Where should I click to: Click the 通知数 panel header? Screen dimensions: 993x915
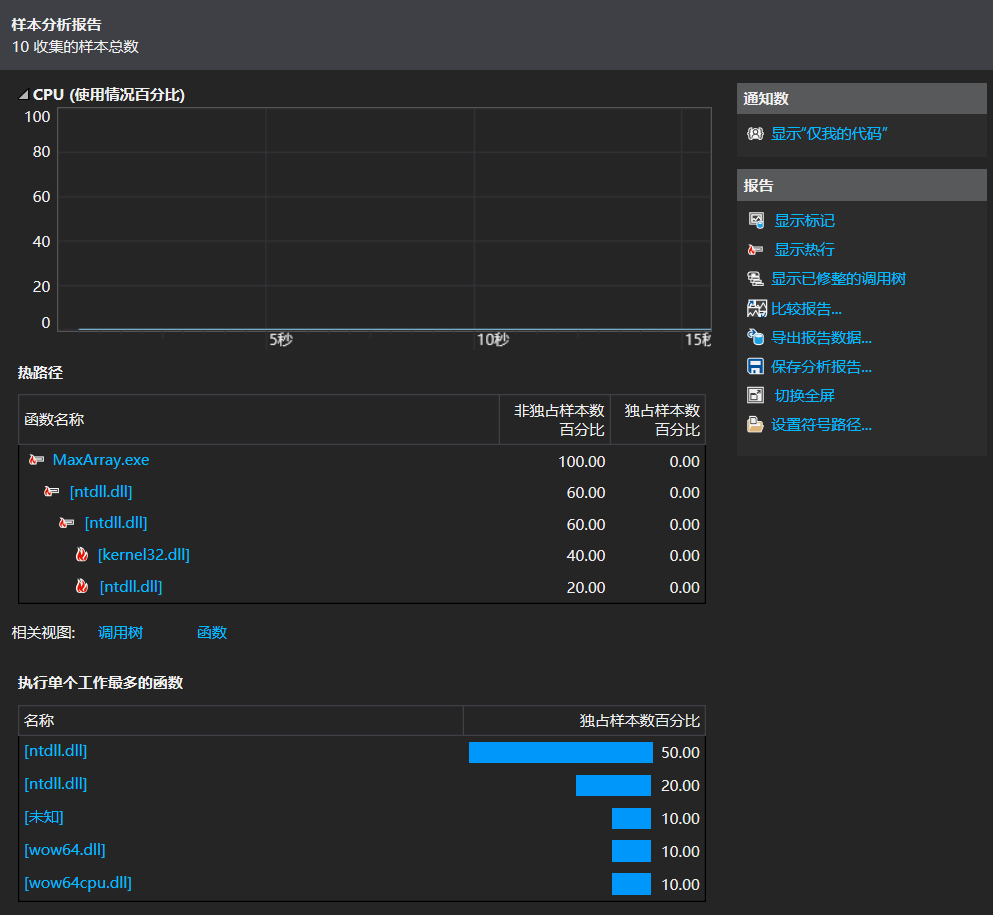click(861, 99)
